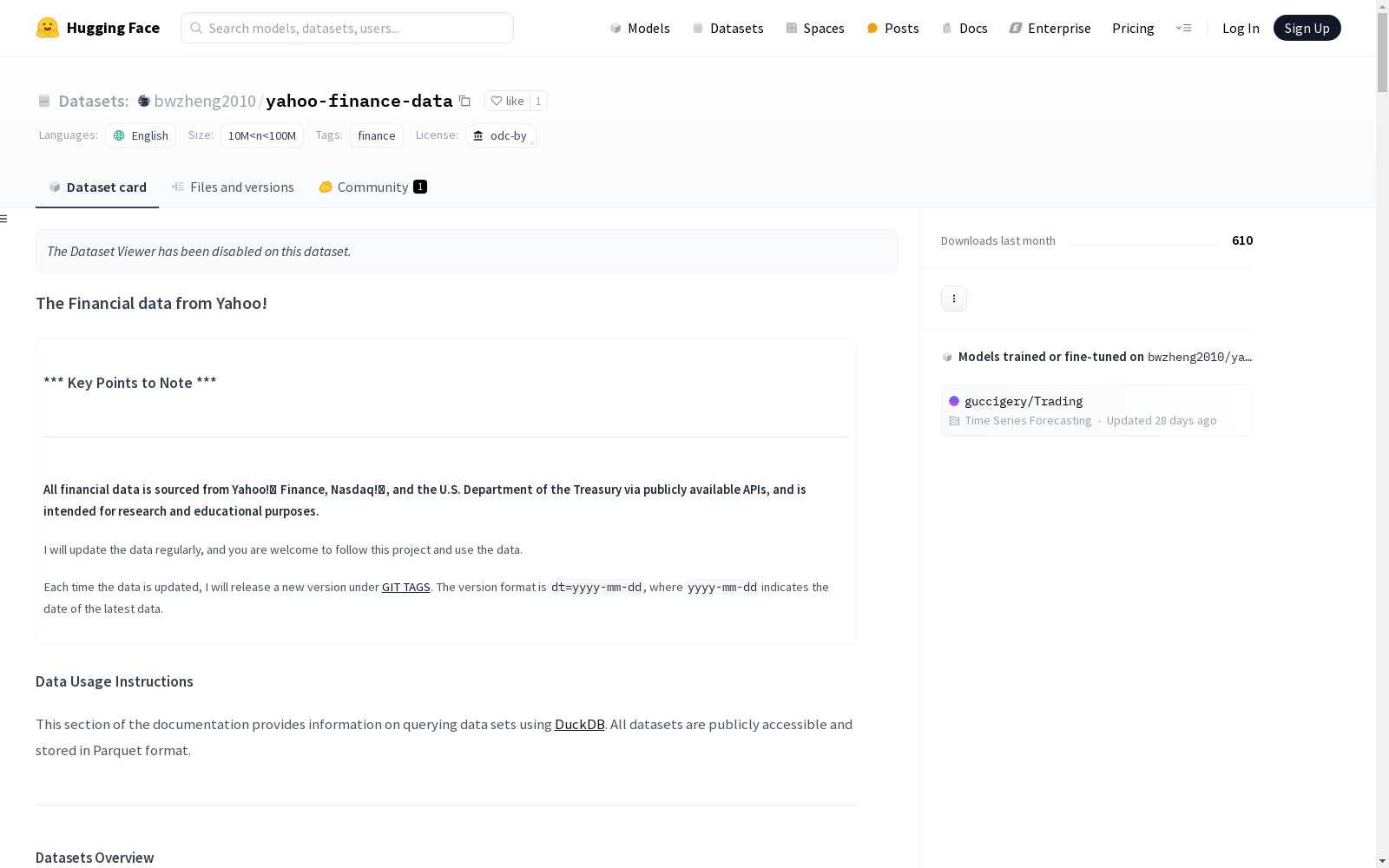Click the Data Usage Instructions heading
The height and width of the screenshot is (868, 1389).
click(115, 681)
